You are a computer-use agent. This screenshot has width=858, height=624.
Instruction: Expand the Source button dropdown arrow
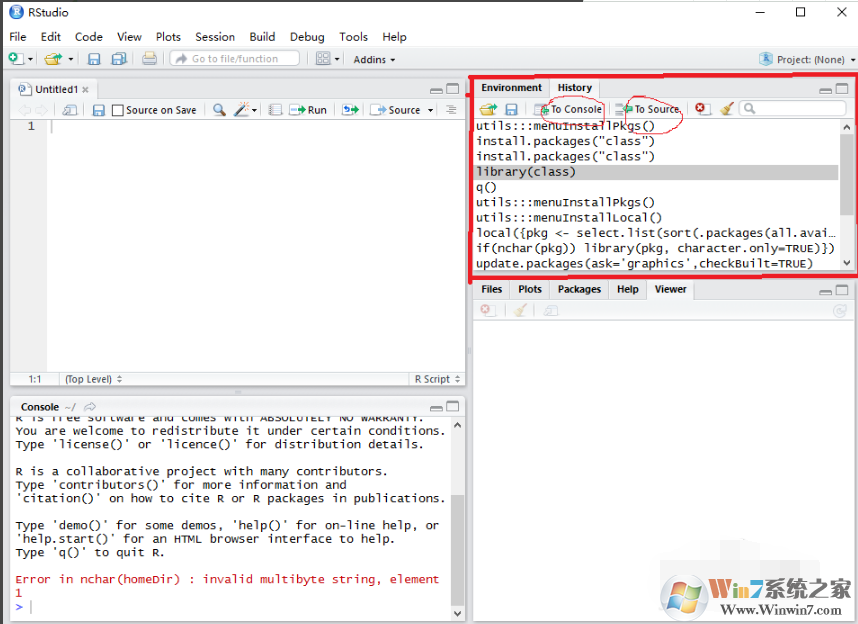[431, 110]
